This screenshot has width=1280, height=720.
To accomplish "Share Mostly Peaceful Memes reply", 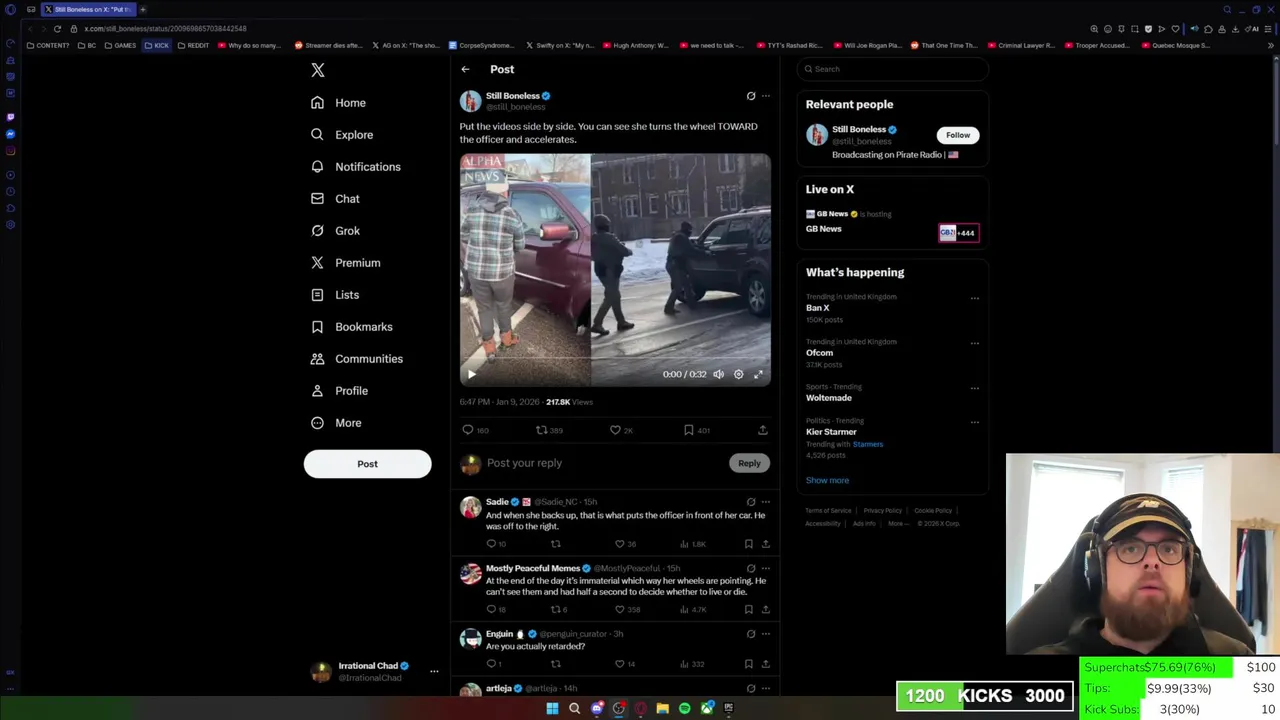I will 766,609.
